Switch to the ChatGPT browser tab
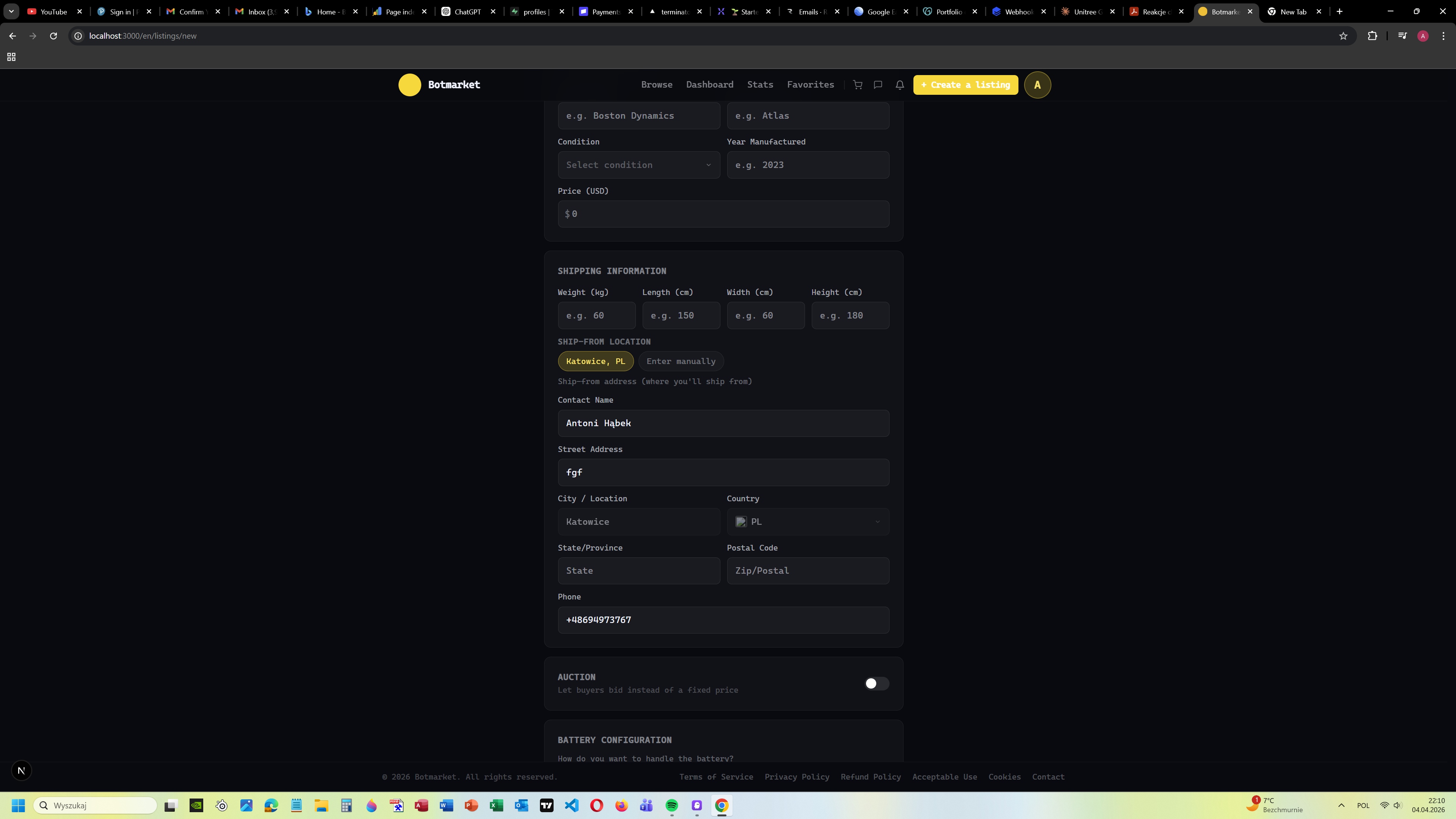Image resolution: width=1456 pixels, height=819 pixels. 468,11
